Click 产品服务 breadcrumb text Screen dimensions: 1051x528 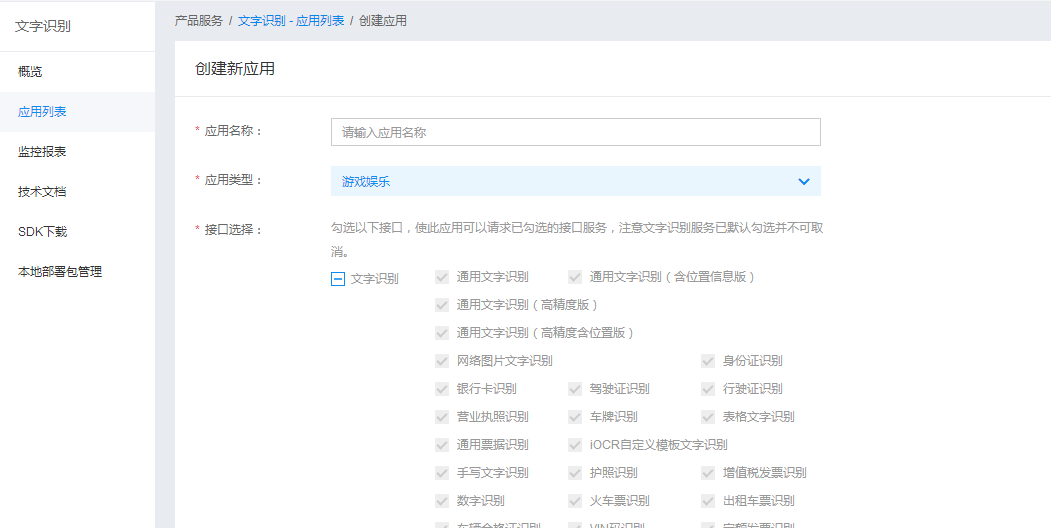click(198, 21)
